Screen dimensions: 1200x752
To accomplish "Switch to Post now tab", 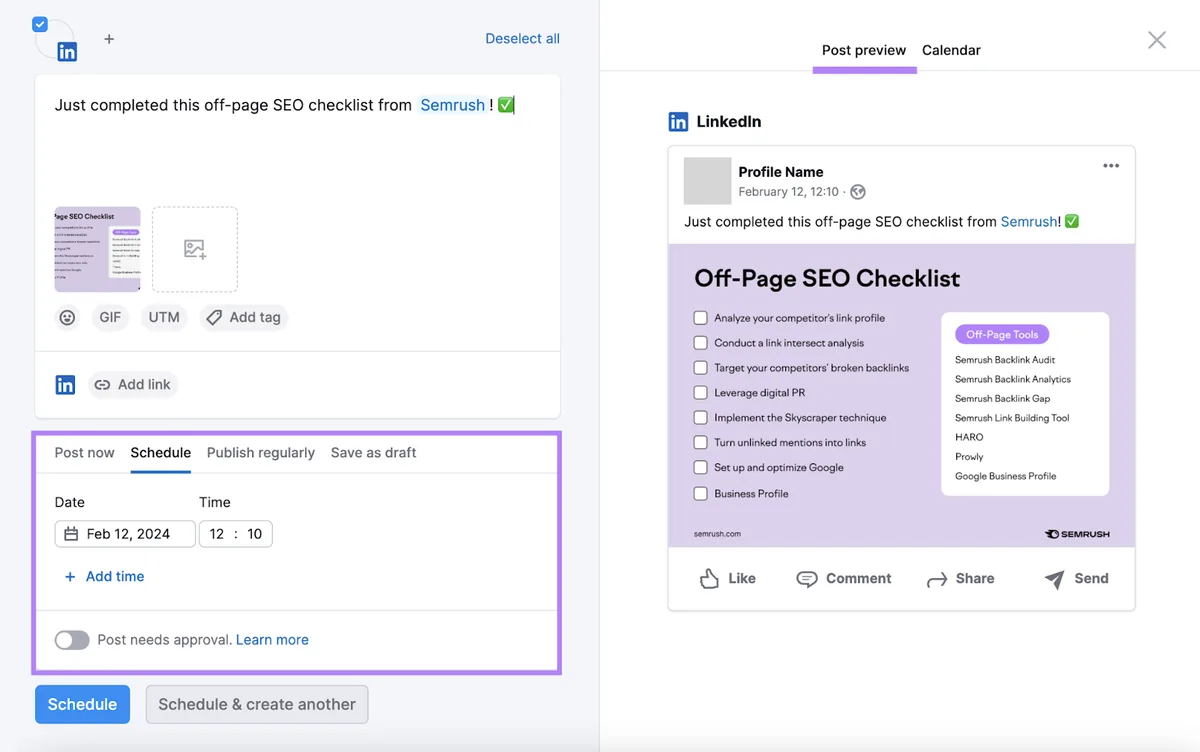I will (x=85, y=453).
